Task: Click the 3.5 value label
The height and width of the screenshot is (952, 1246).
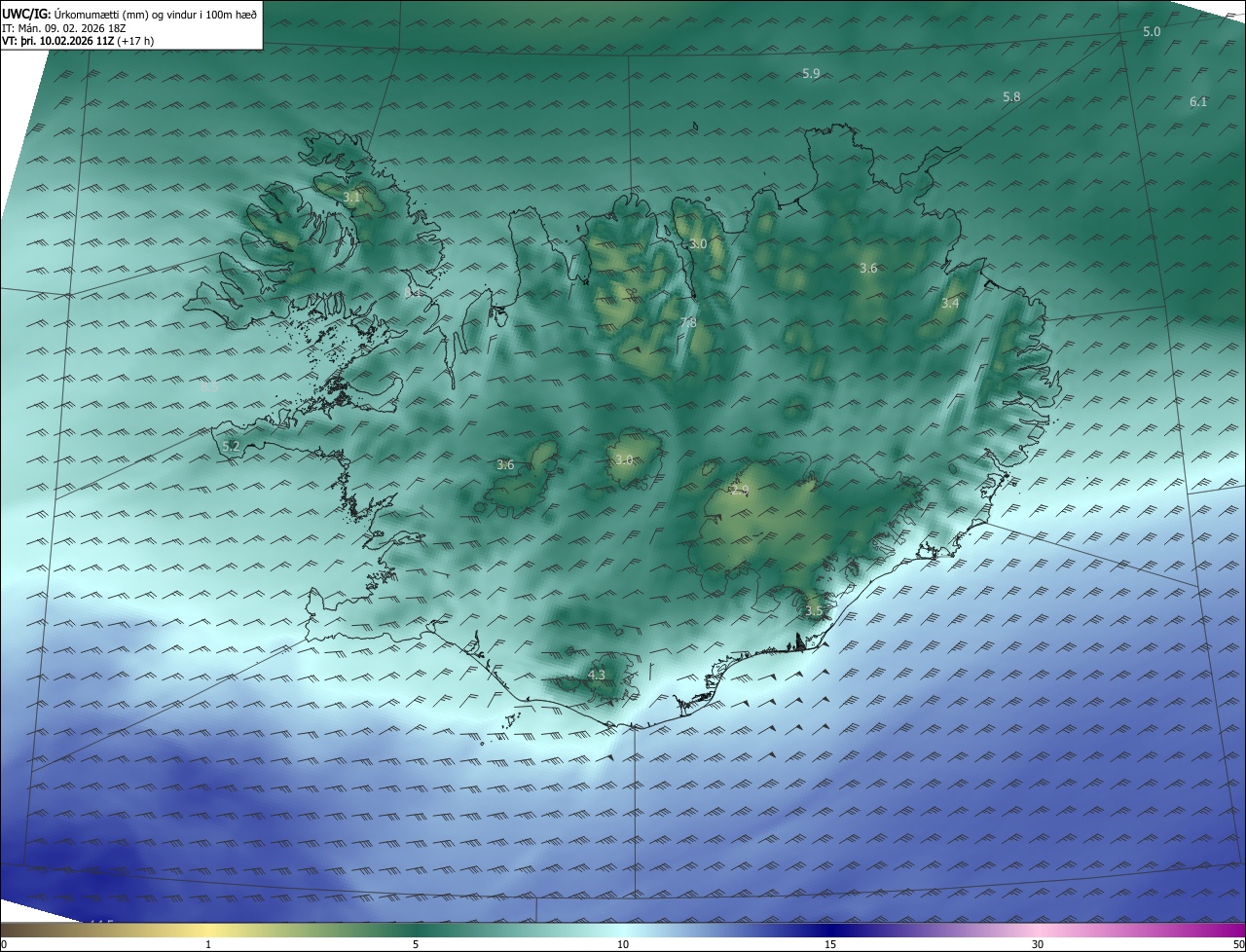Action: 814,610
